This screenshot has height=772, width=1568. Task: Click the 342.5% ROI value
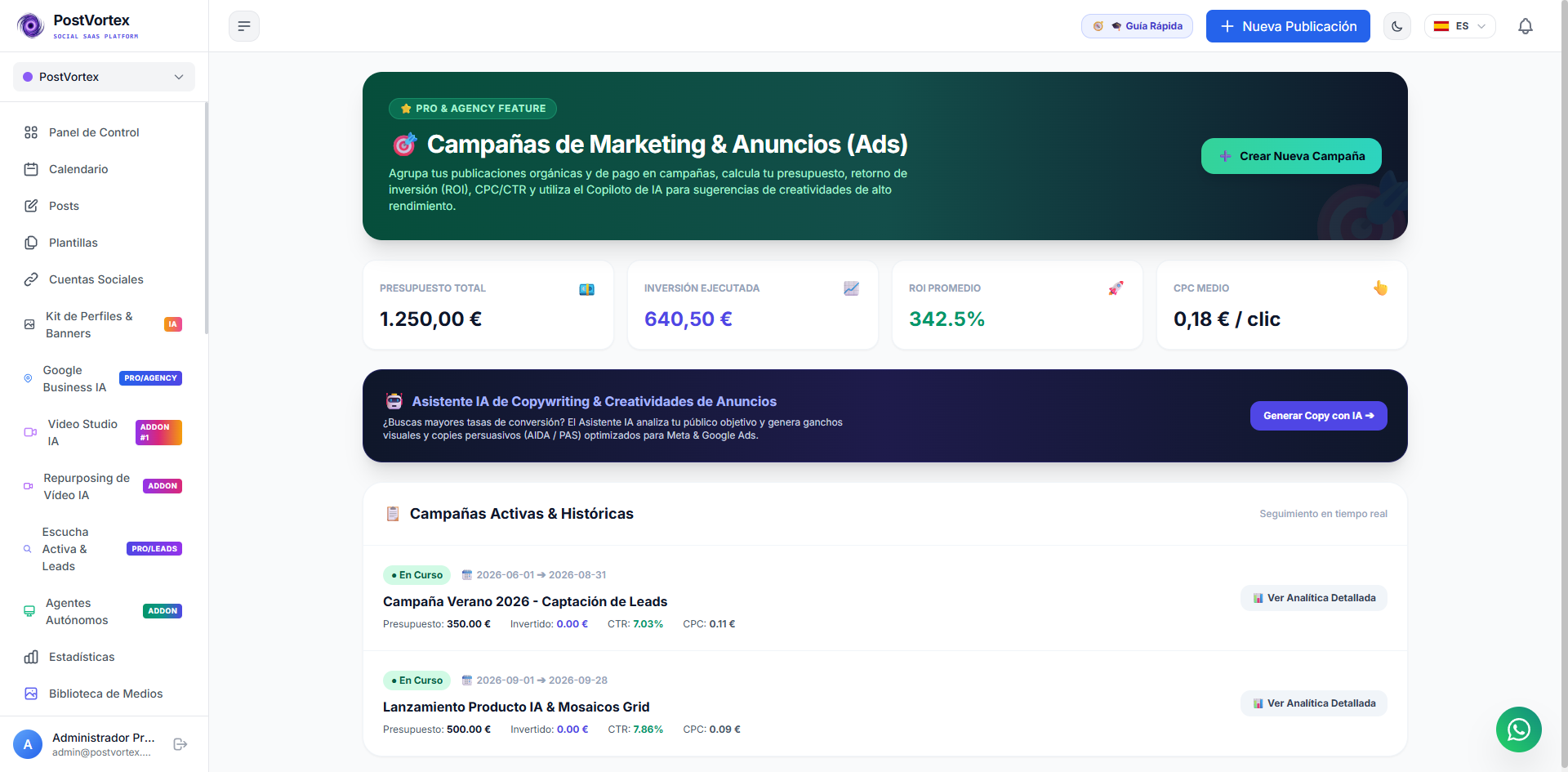tap(947, 319)
